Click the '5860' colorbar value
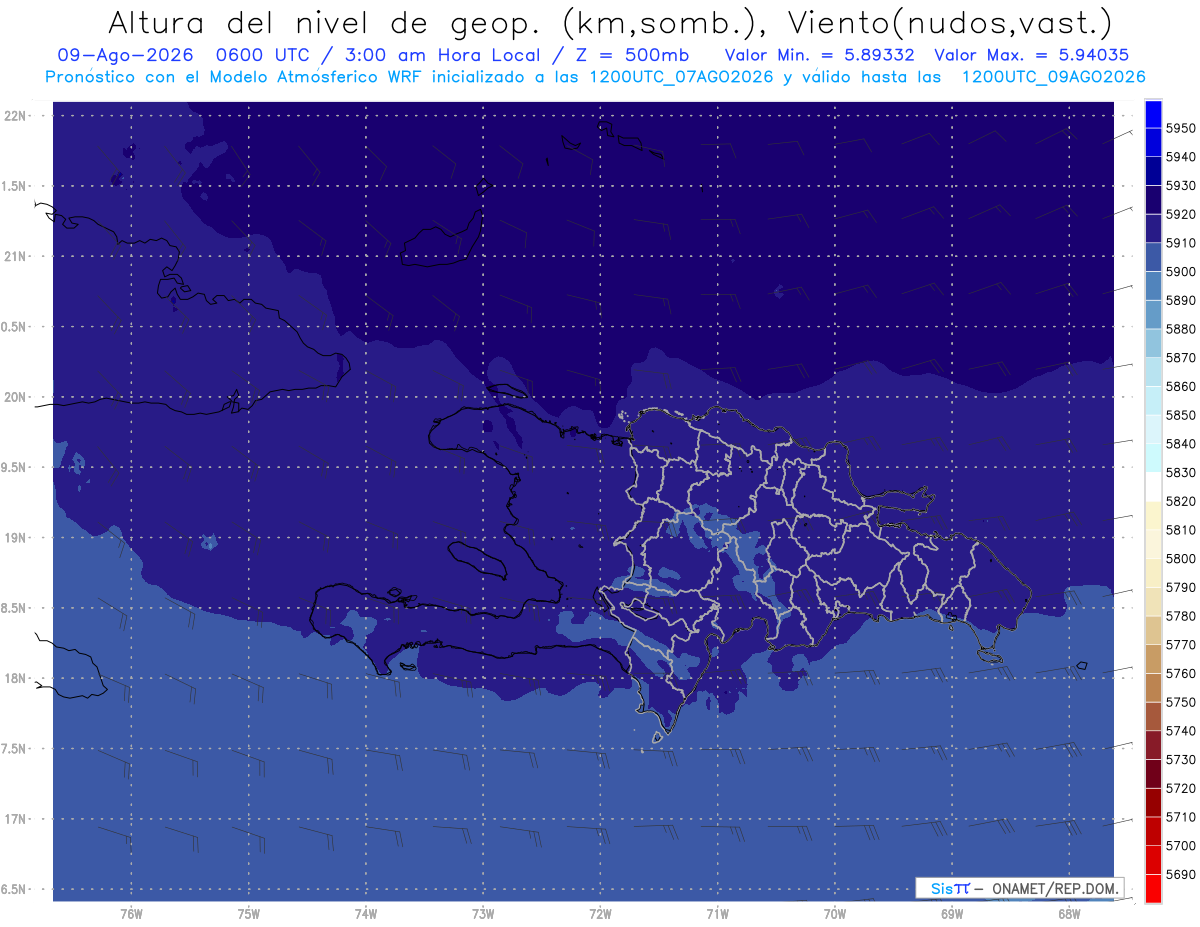This screenshot has height=927, width=1200. [x=1181, y=386]
